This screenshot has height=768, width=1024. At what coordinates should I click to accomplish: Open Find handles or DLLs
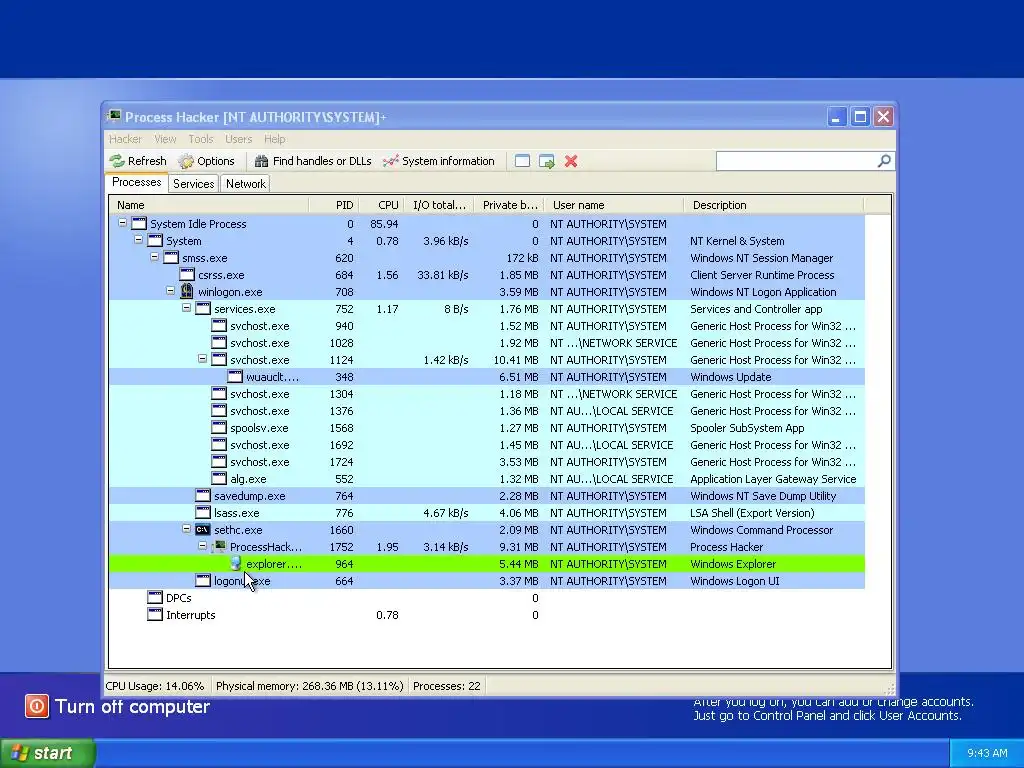tap(313, 161)
